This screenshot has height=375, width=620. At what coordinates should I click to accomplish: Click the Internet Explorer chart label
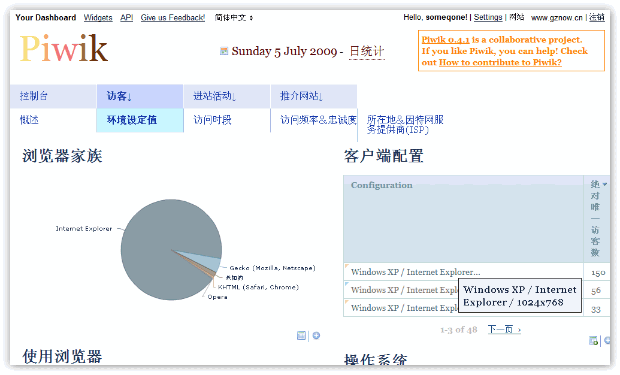84,229
